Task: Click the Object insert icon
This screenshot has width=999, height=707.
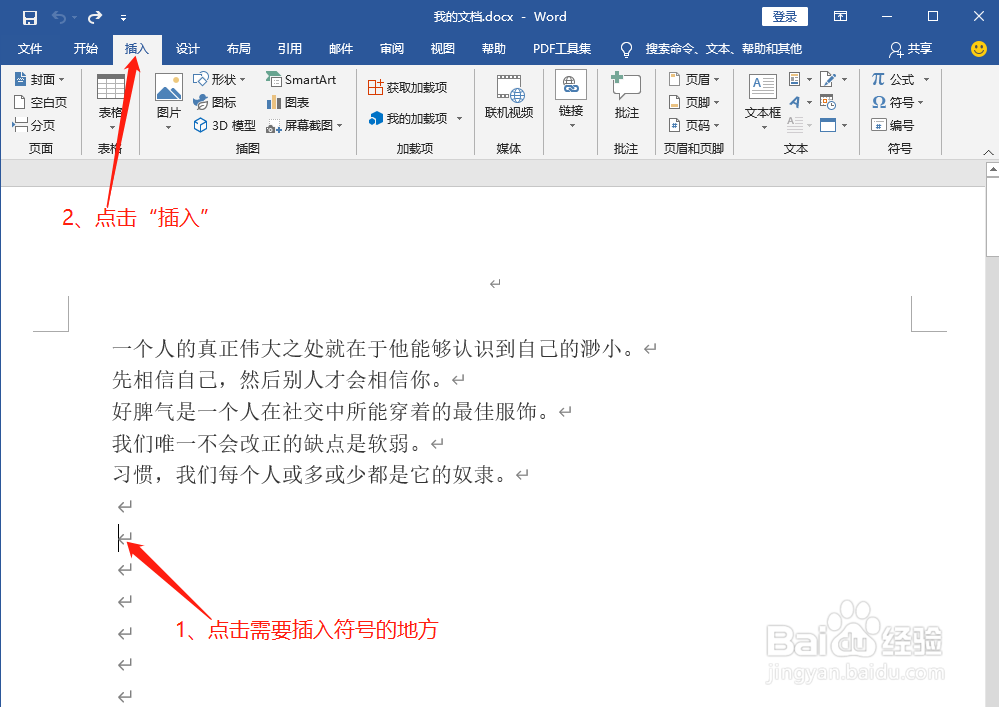Action: (828, 125)
